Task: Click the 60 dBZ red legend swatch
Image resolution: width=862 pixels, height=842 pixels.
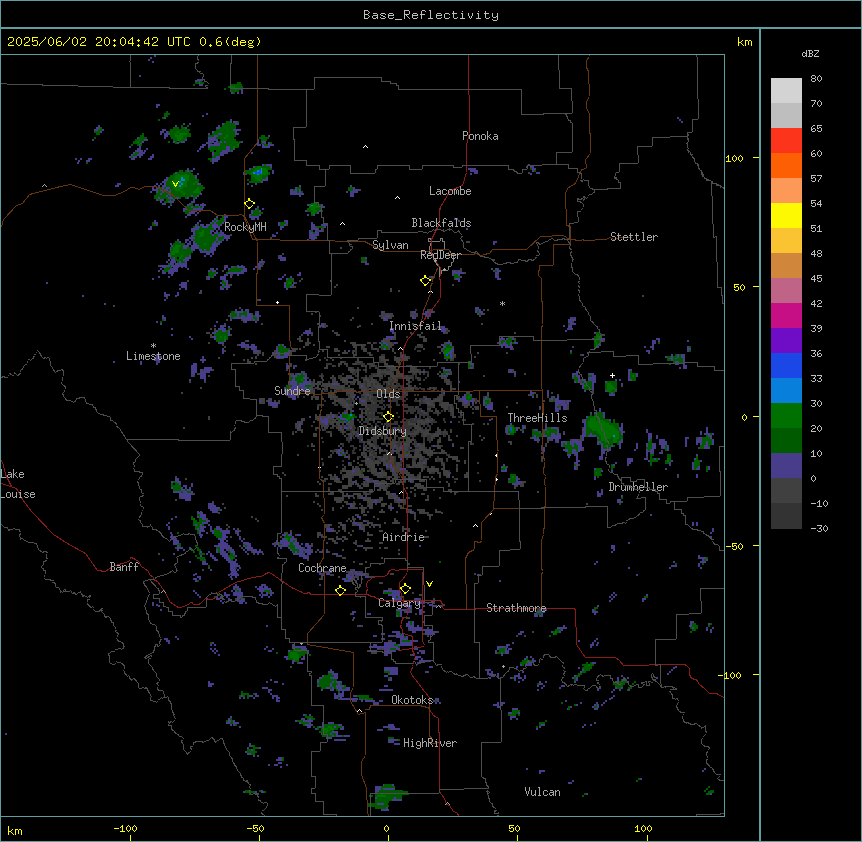Action: tap(786, 141)
